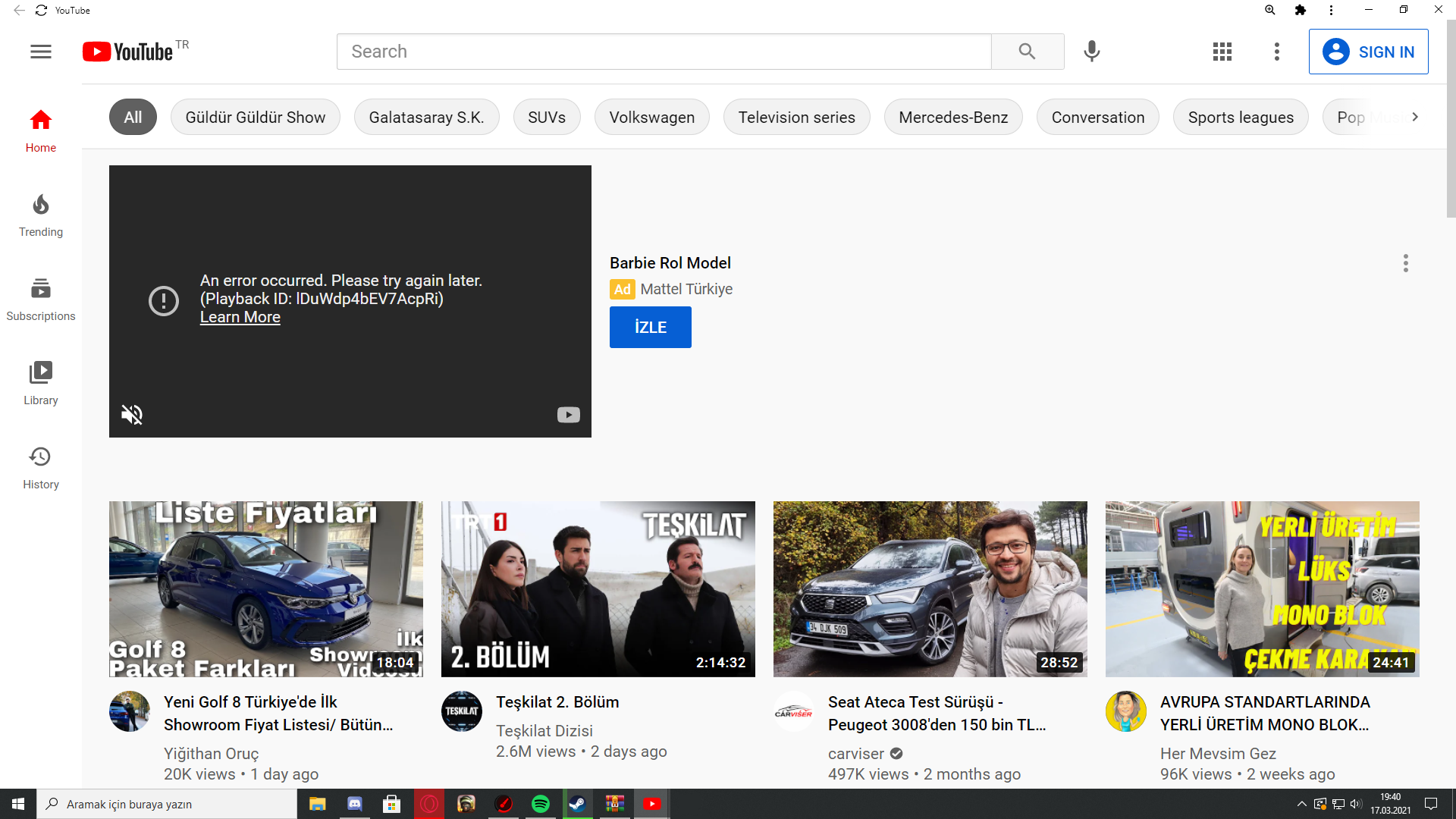Select the Television series chip
Screen dimensions: 1456x819
click(796, 118)
